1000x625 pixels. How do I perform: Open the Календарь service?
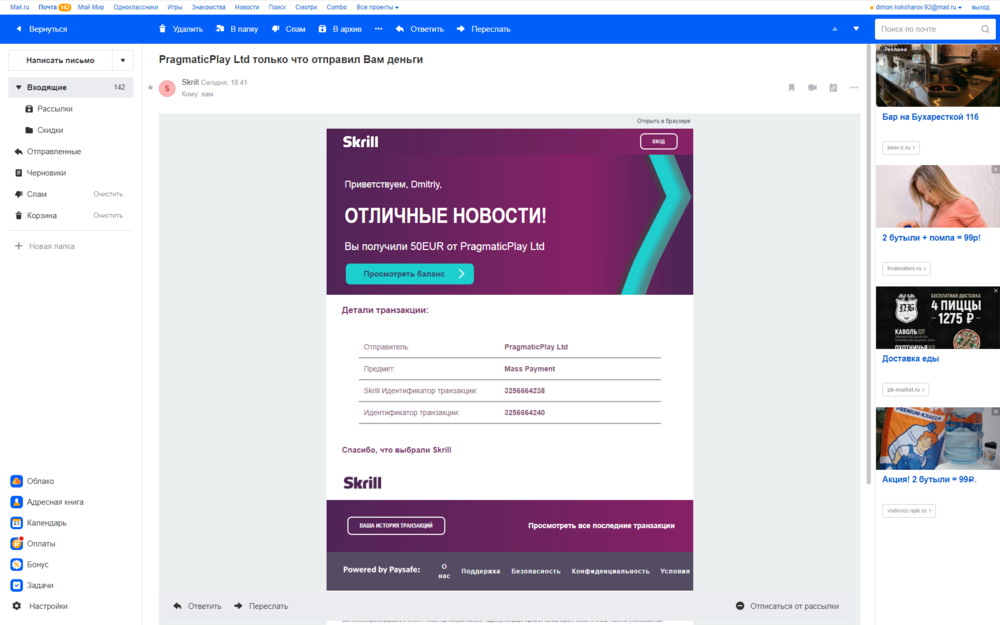click(x=39, y=523)
